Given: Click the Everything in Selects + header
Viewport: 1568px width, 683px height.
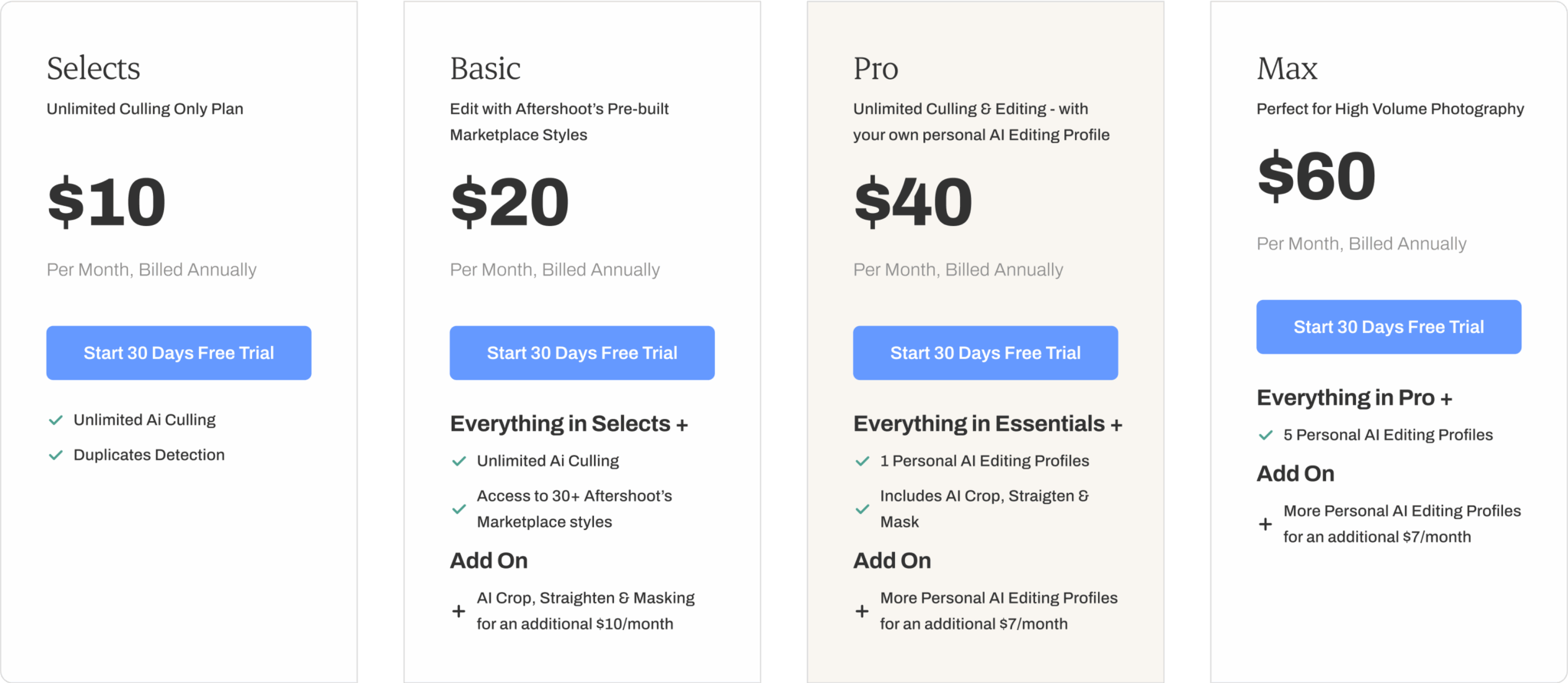Looking at the screenshot, I should 569,423.
